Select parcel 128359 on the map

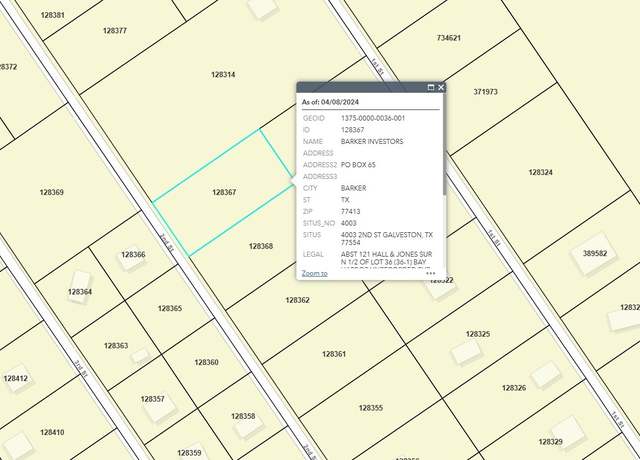[x=189, y=453]
